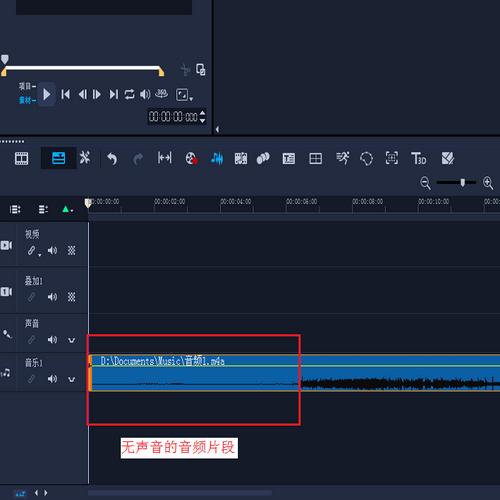
Task: Expand the 声音 track chevron
Action: click(71, 340)
